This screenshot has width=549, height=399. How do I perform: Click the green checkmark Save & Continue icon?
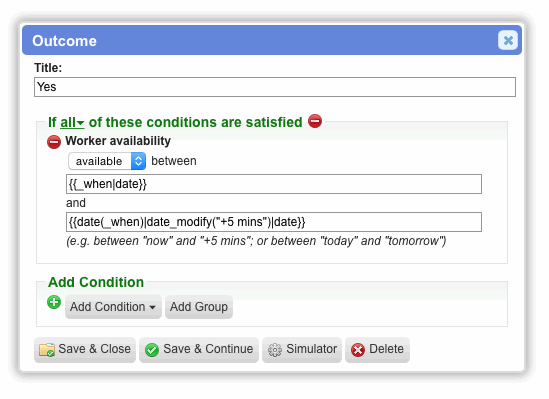pos(152,350)
